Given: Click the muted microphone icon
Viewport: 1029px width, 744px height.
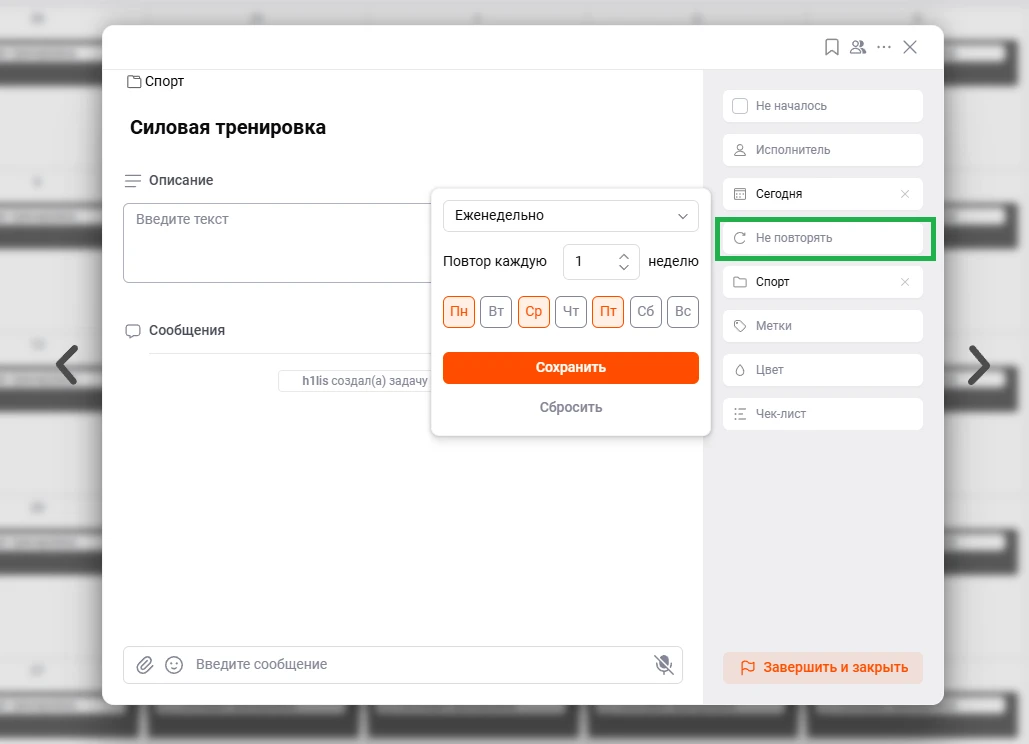Looking at the screenshot, I should 663,664.
